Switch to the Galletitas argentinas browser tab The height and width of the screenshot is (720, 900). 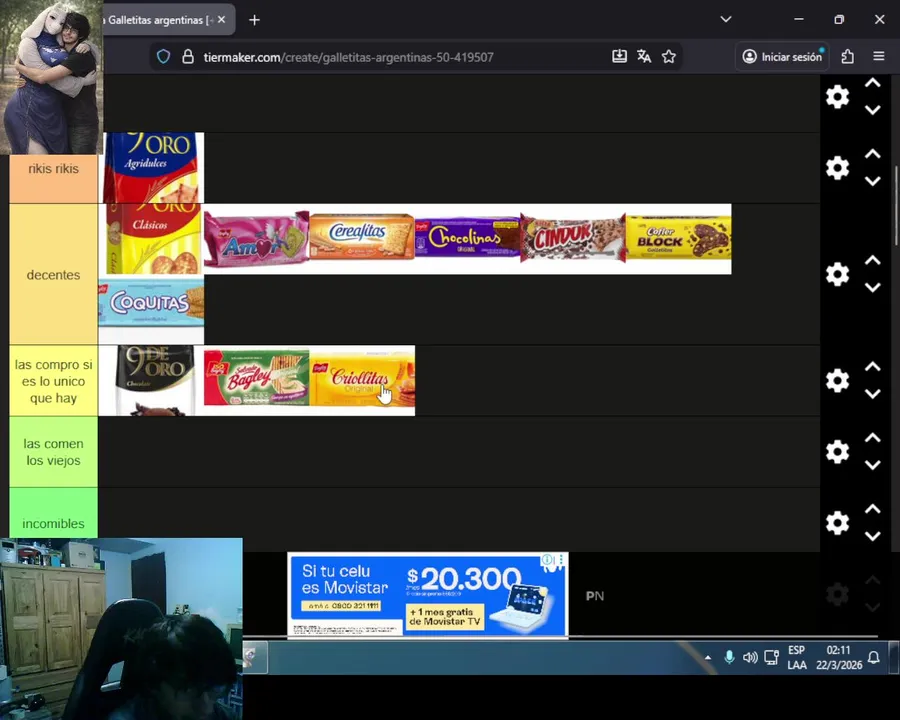(158, 20)
